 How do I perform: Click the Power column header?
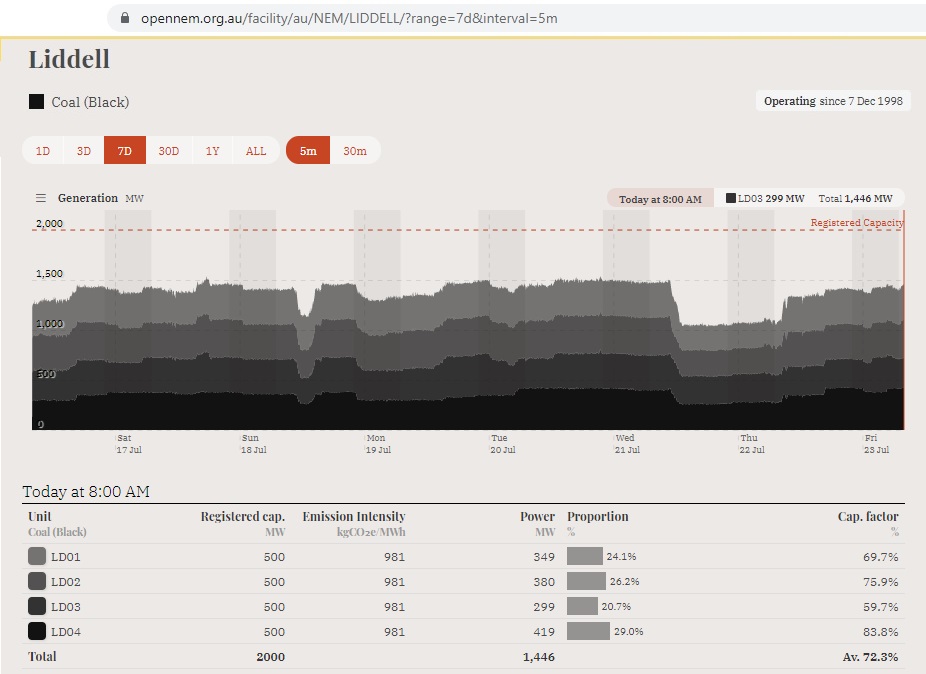point(537,516)
